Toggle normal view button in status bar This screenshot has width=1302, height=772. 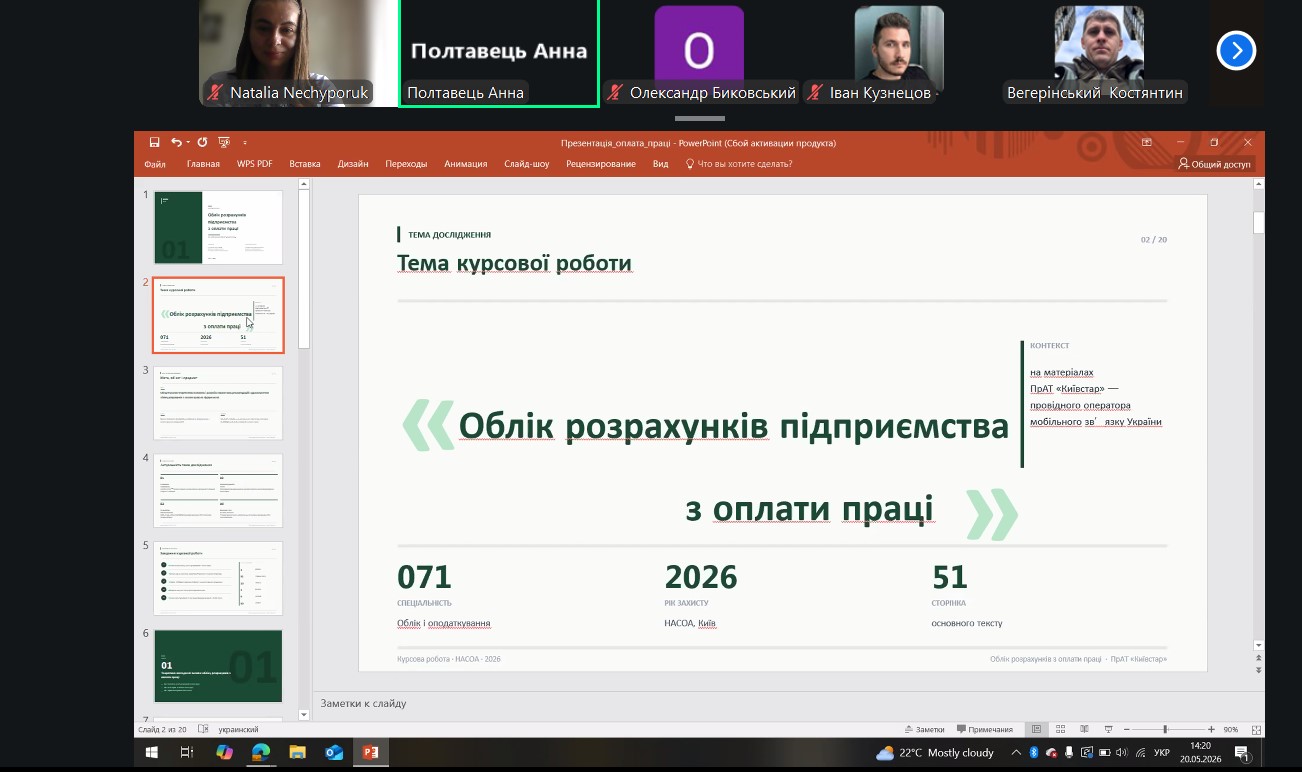point(1037,729)
